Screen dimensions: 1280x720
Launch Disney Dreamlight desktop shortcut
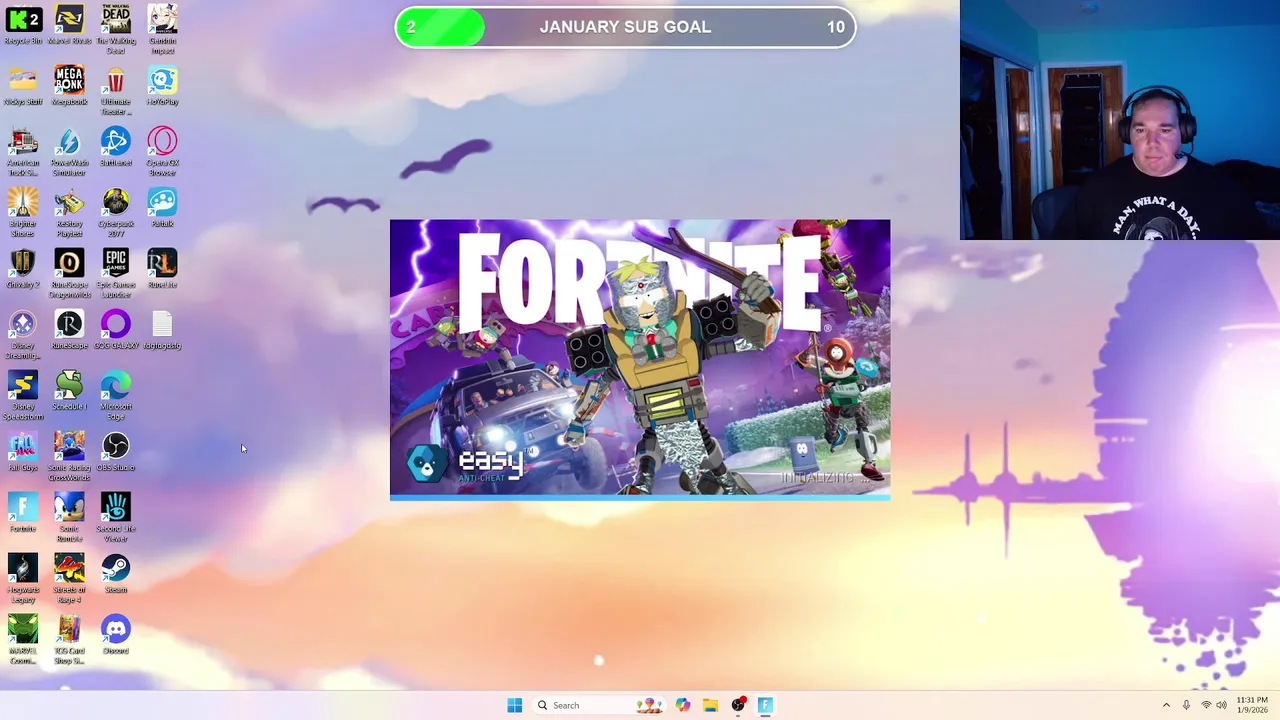point(23,335)
